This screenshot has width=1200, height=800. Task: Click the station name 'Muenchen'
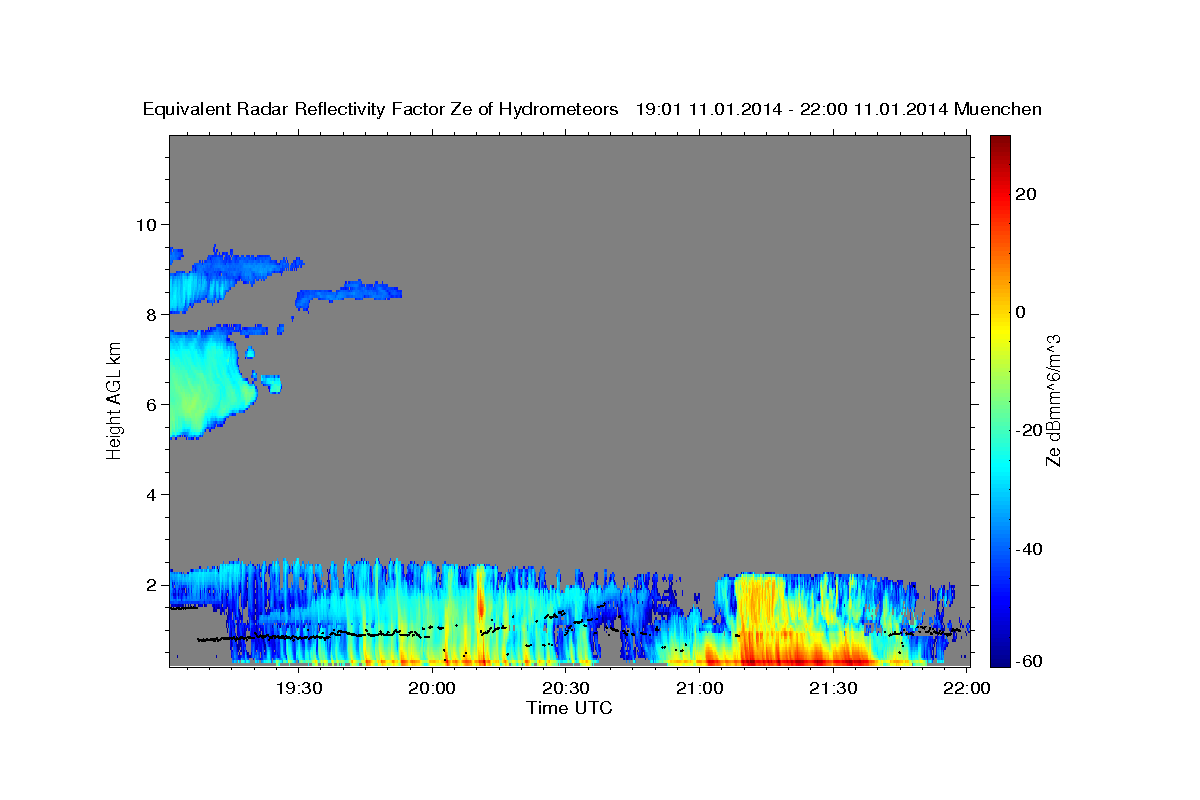(x=999, y=109)
